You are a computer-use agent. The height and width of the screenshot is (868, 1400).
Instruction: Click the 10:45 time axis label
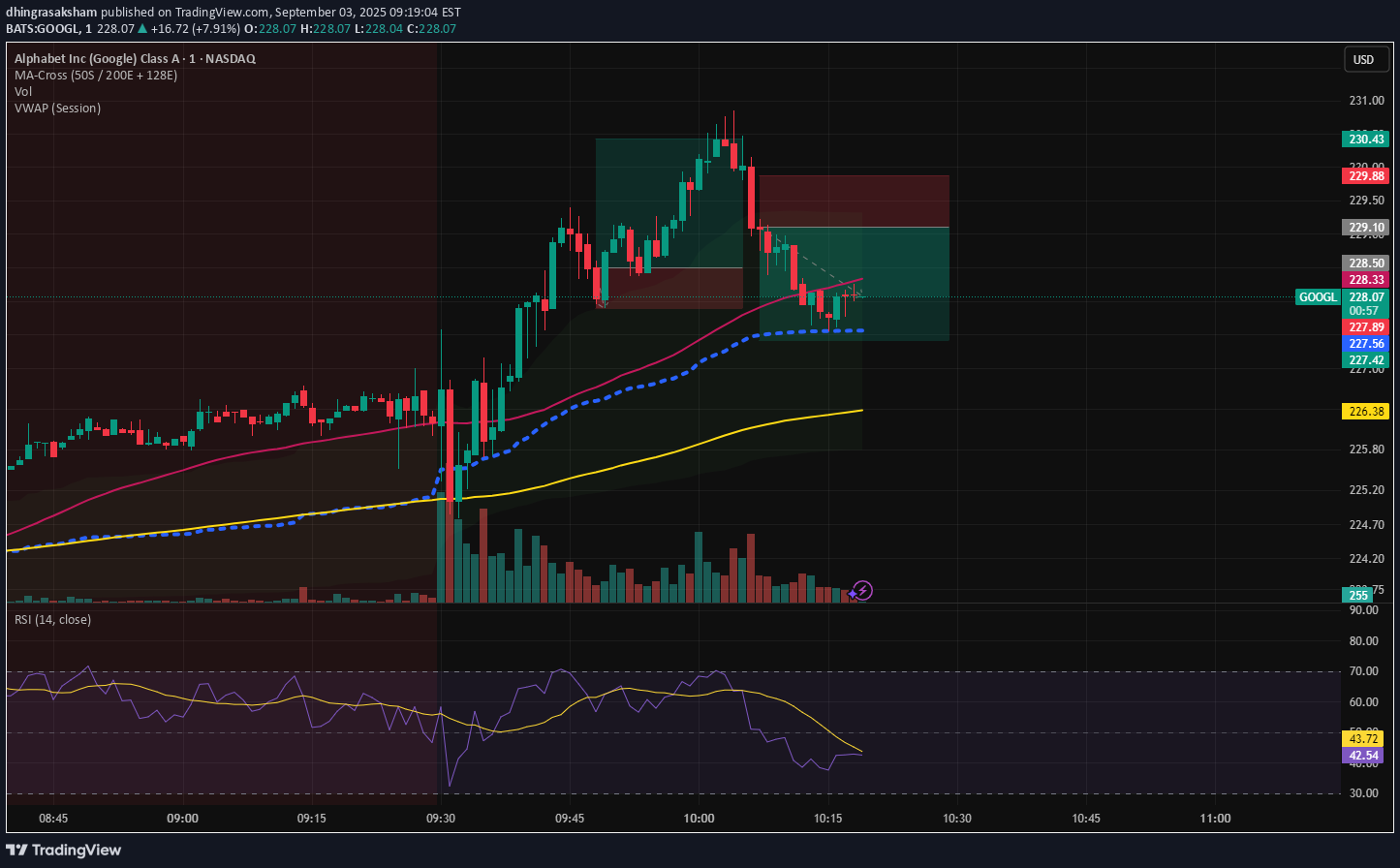point(1086,819)
